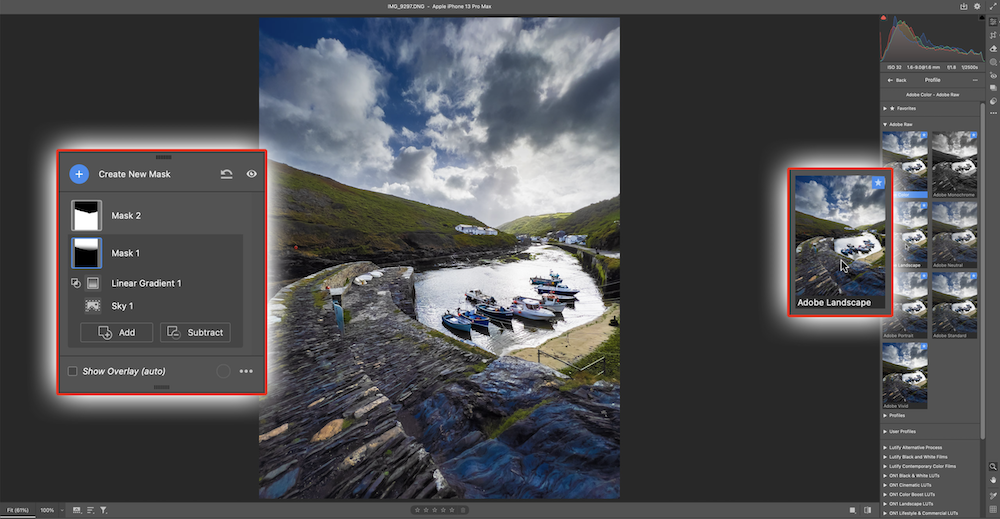
Task: Toggle full screen mode arrows icon
Action: (x=993, y=6)
